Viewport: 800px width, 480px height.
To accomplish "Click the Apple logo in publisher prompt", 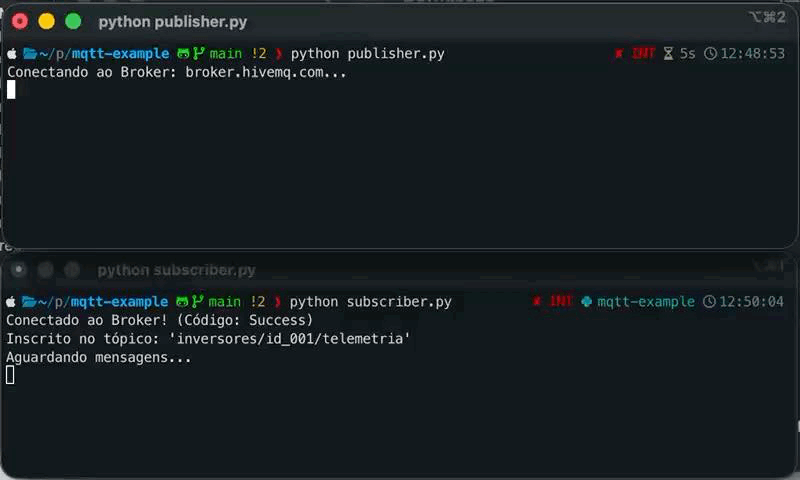I will (x=12, y=53).
